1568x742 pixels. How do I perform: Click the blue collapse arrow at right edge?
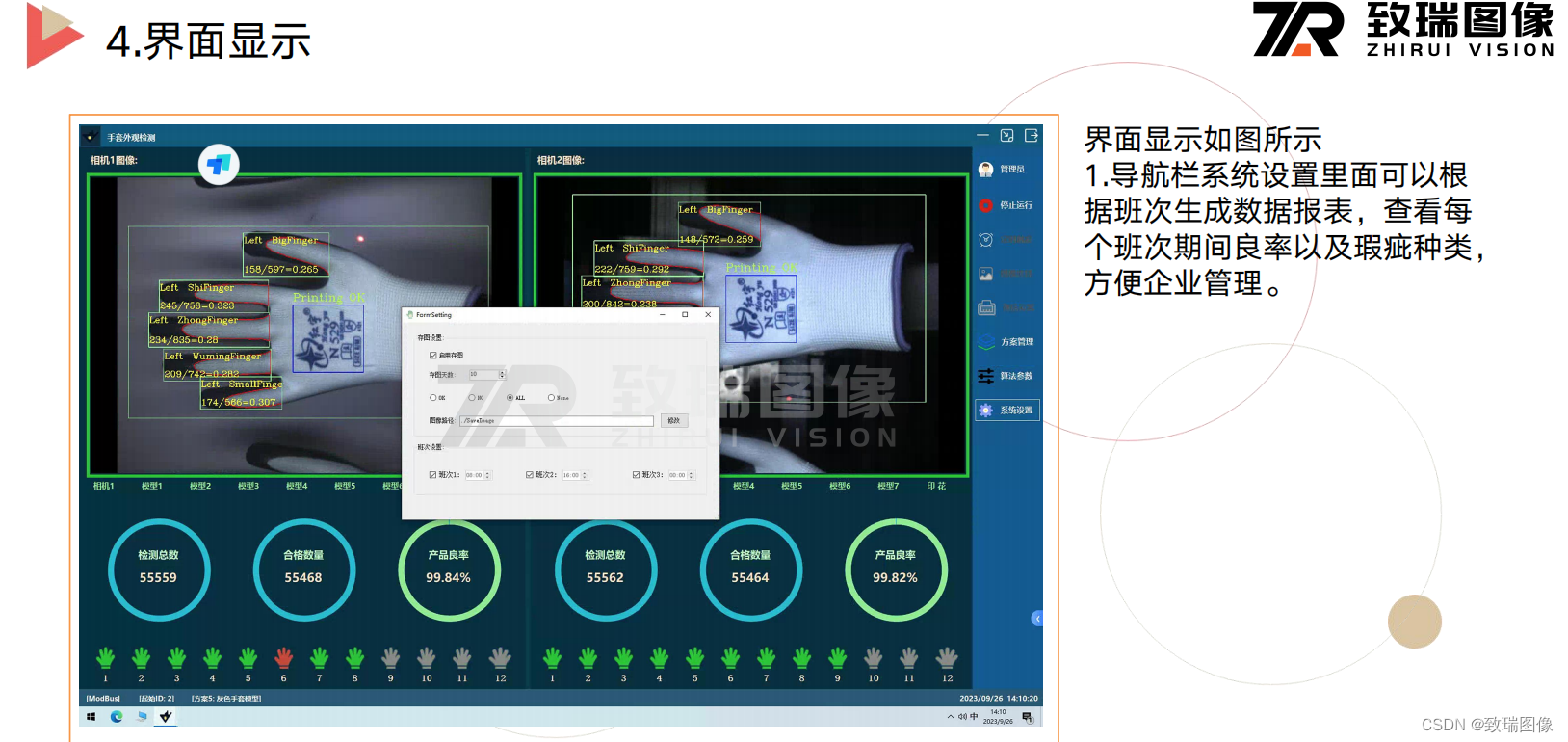1037,619
